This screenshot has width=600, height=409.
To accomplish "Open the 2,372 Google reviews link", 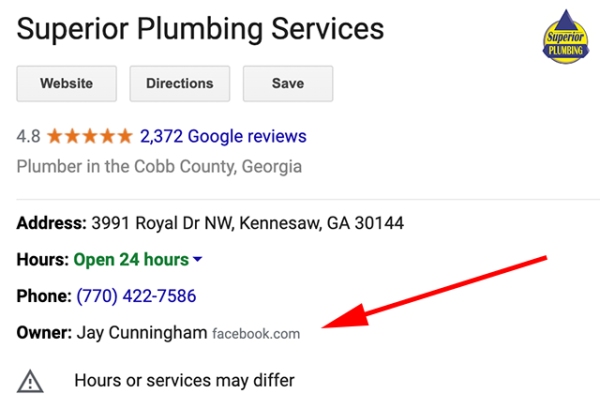I will [x=223, y=136].
